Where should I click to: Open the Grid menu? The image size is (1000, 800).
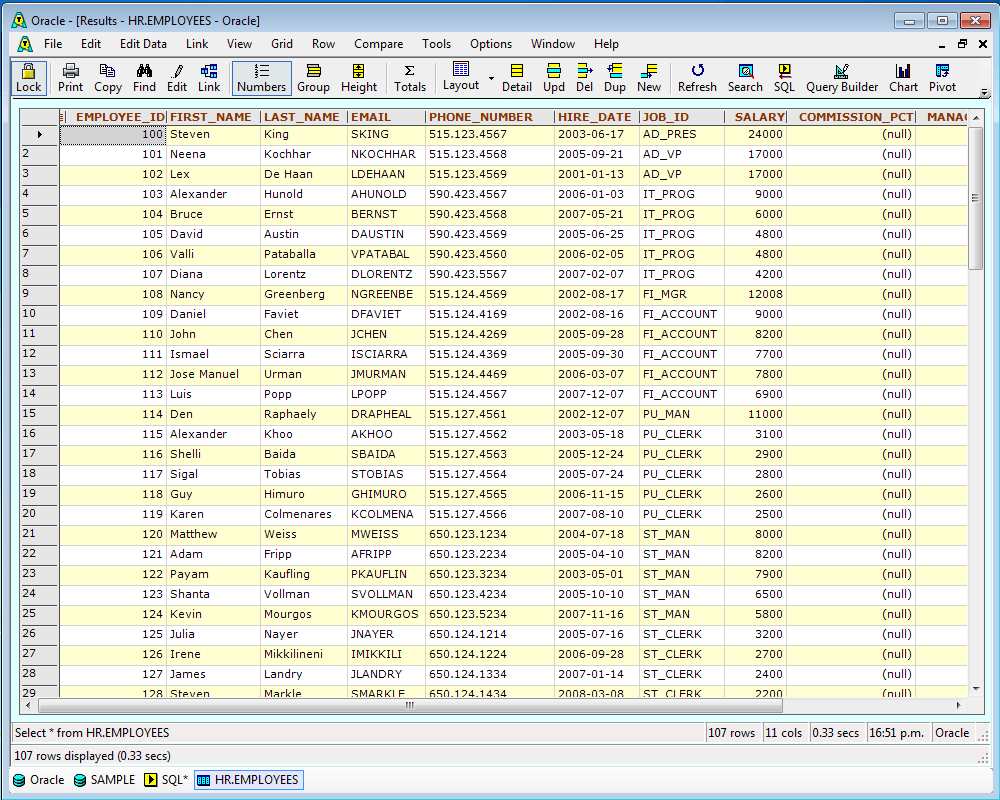[x=282, y=44]
